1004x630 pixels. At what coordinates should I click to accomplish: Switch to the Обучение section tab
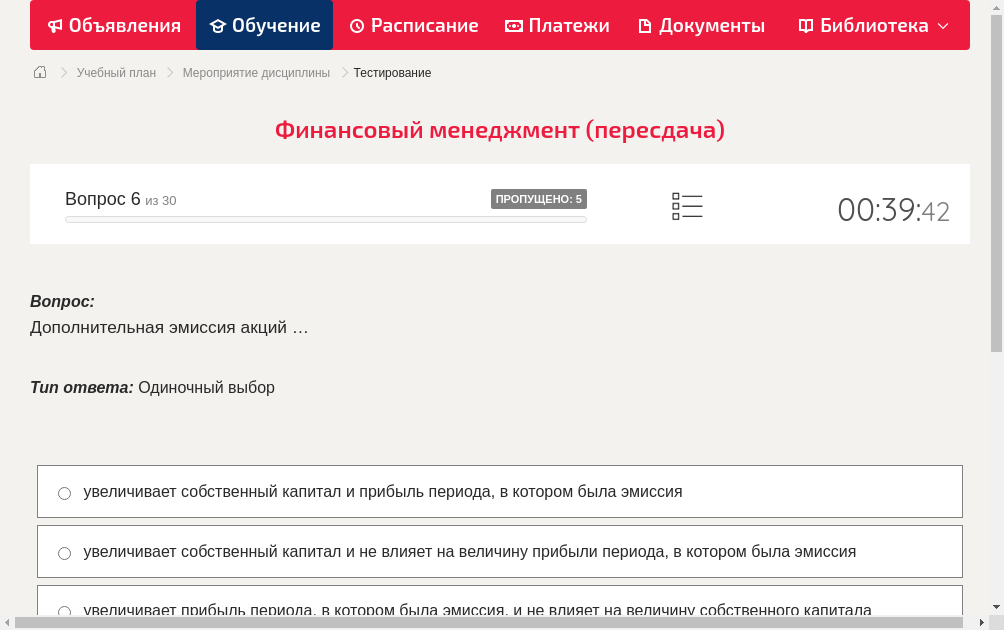[264, 25]
